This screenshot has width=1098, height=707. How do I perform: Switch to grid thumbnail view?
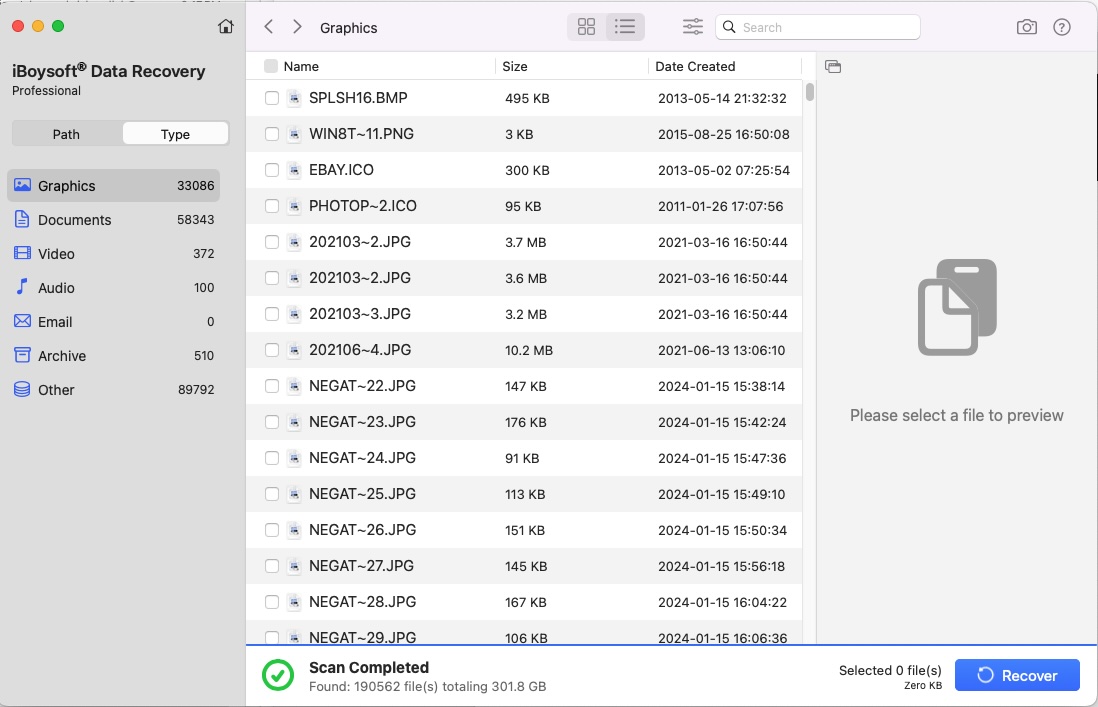coord(587,27)
